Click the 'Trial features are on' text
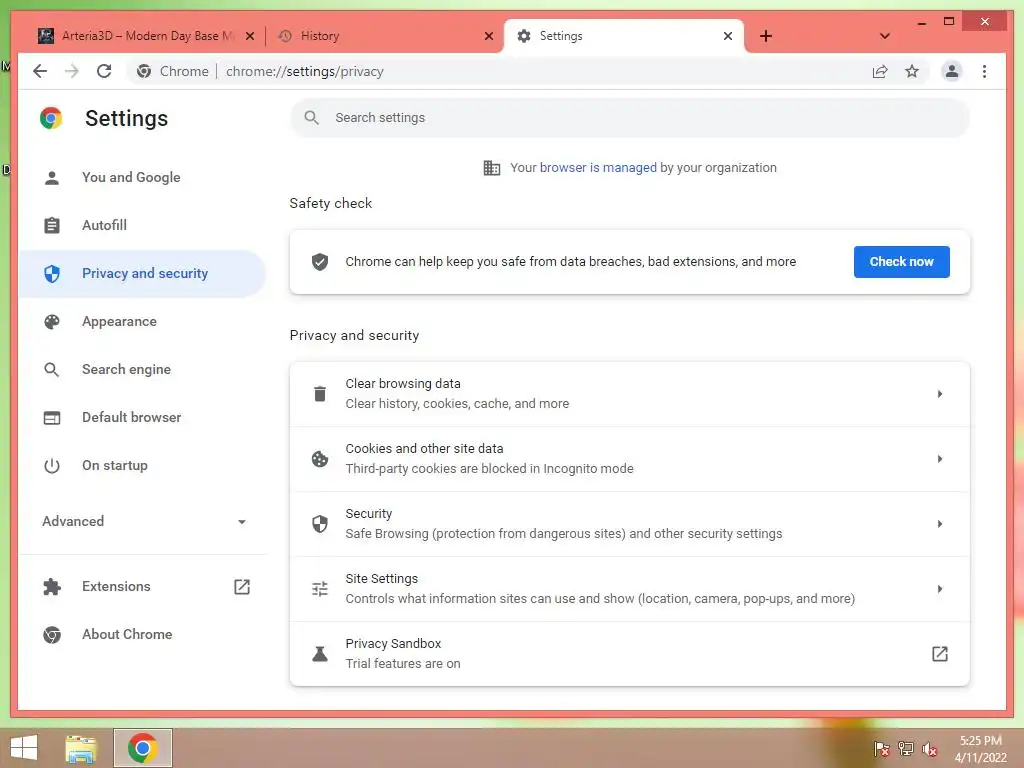The width and height of the screenshot is (1024, 768). (x=403, y=664)
